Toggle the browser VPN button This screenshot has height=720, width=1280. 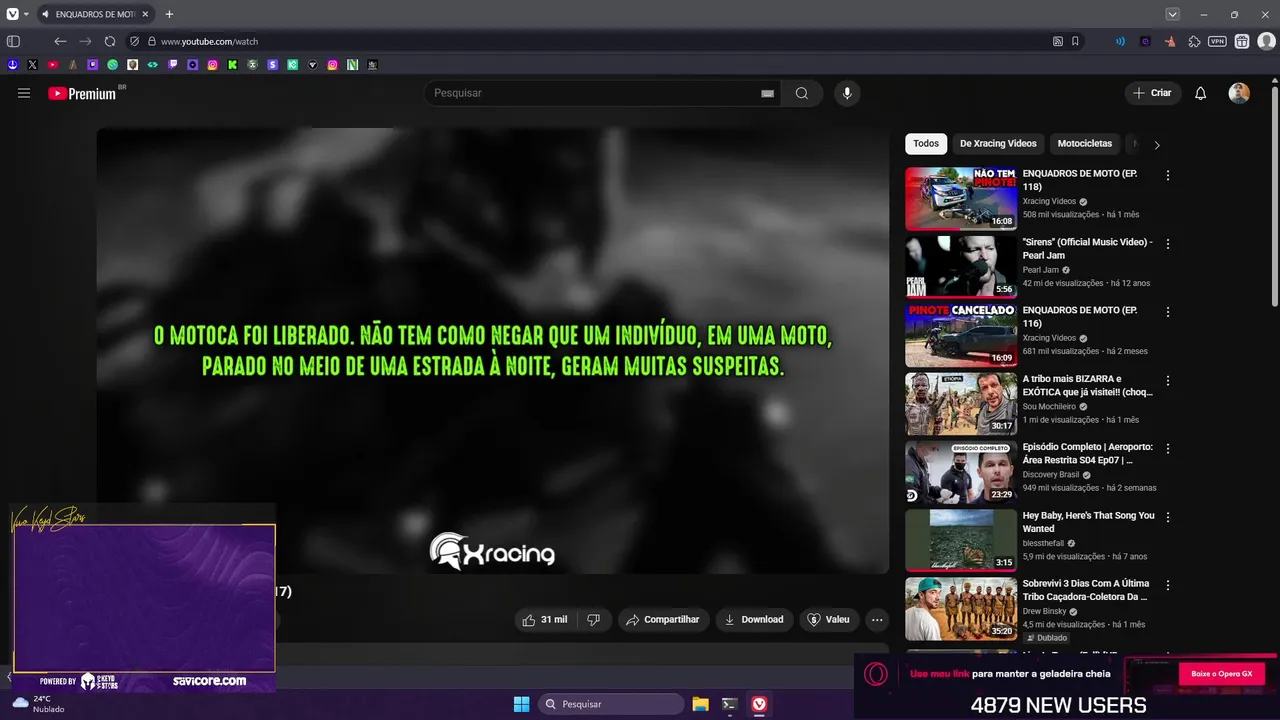[1217, 42]
